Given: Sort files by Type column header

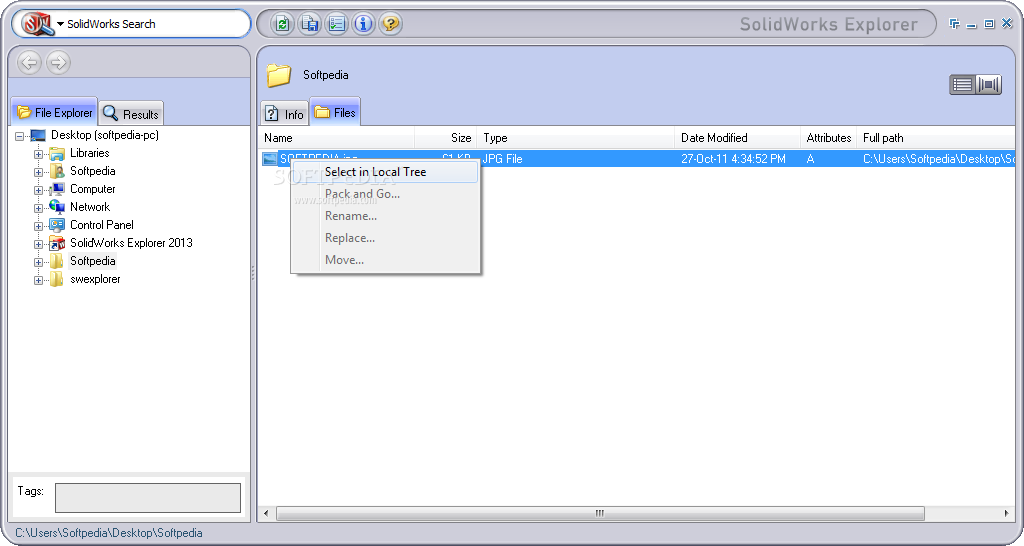Looking at the screenshot, I should 575,138.
